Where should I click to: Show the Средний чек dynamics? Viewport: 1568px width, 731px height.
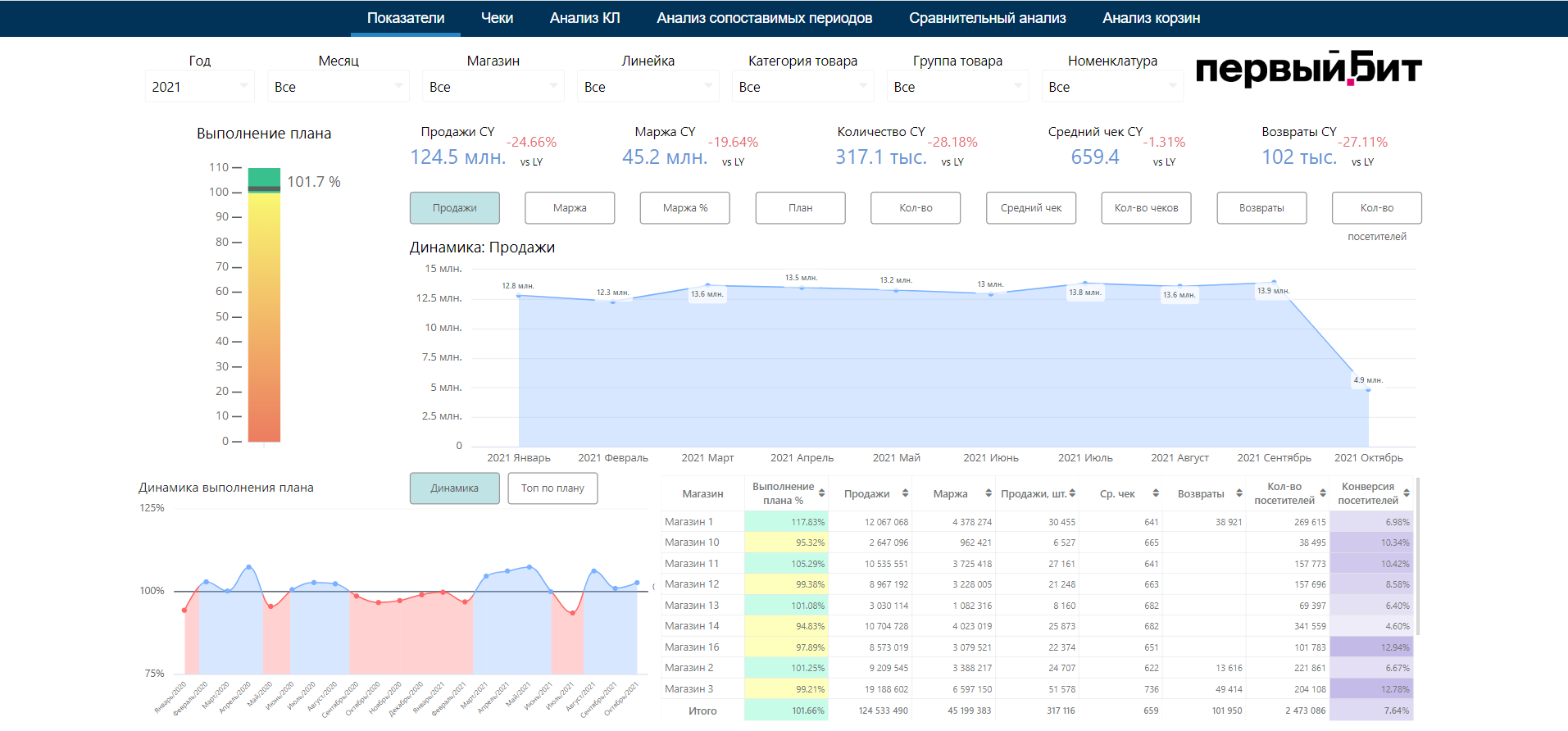click(1031, 207)
